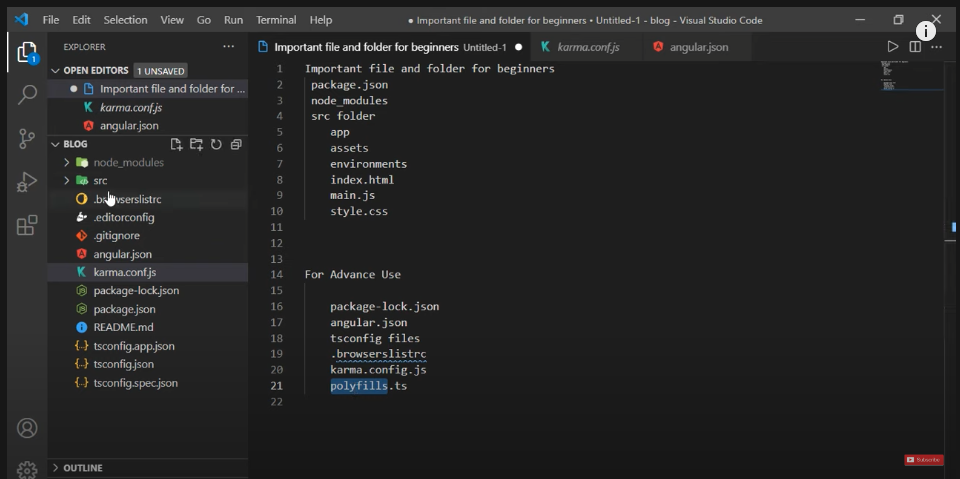
Task: Click the New File icon in Blog section
Action: tap(177, 144)
